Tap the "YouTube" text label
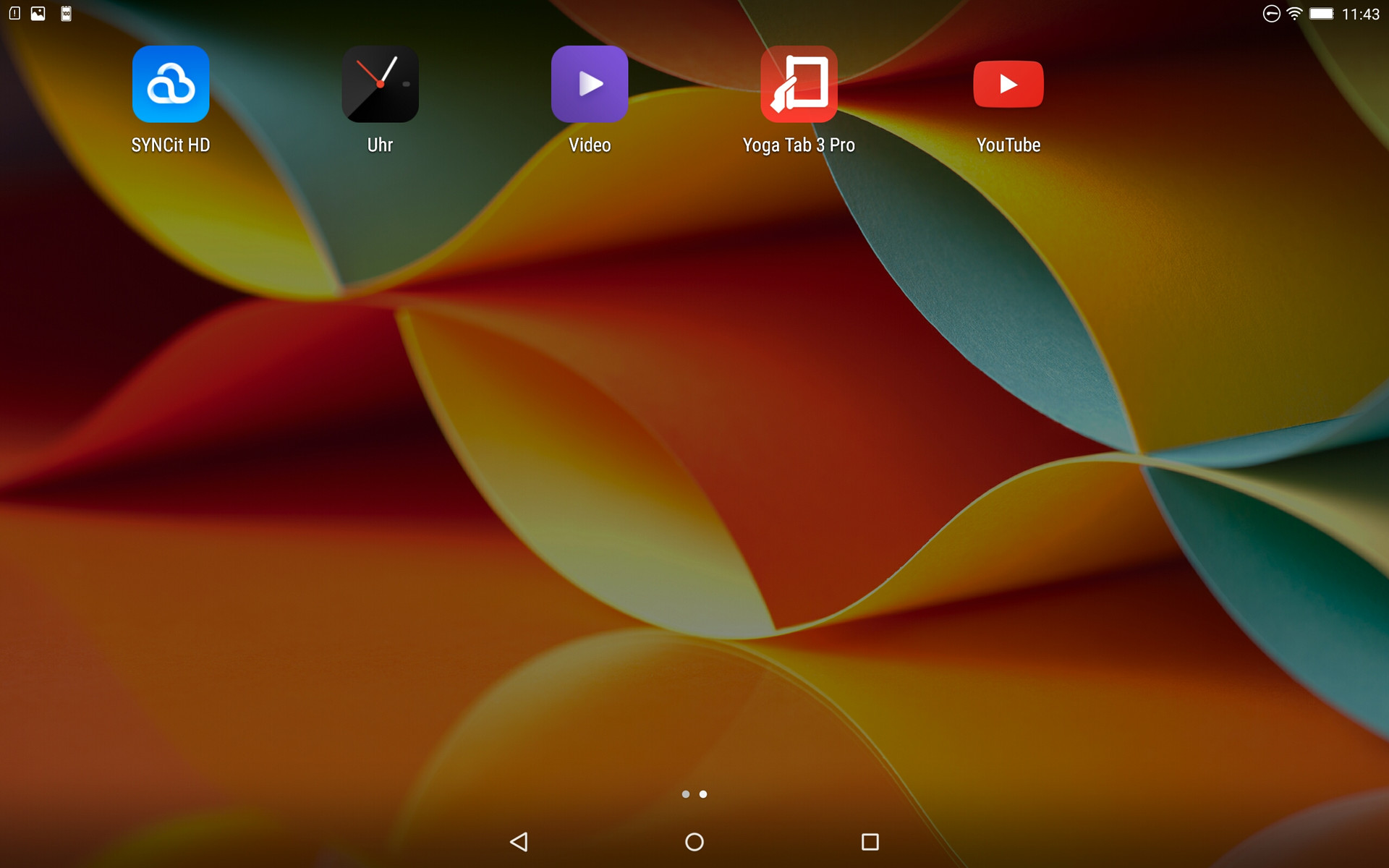 1008,145
